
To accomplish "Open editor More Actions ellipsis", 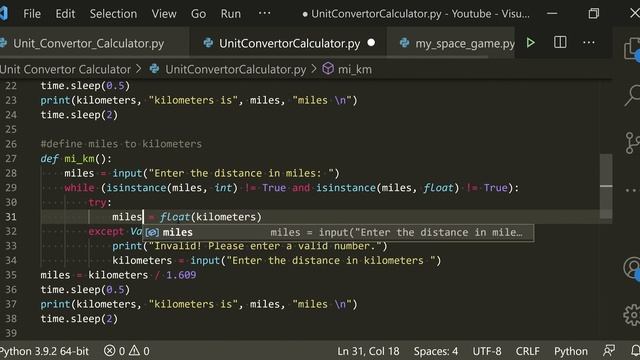I will 589,42.
